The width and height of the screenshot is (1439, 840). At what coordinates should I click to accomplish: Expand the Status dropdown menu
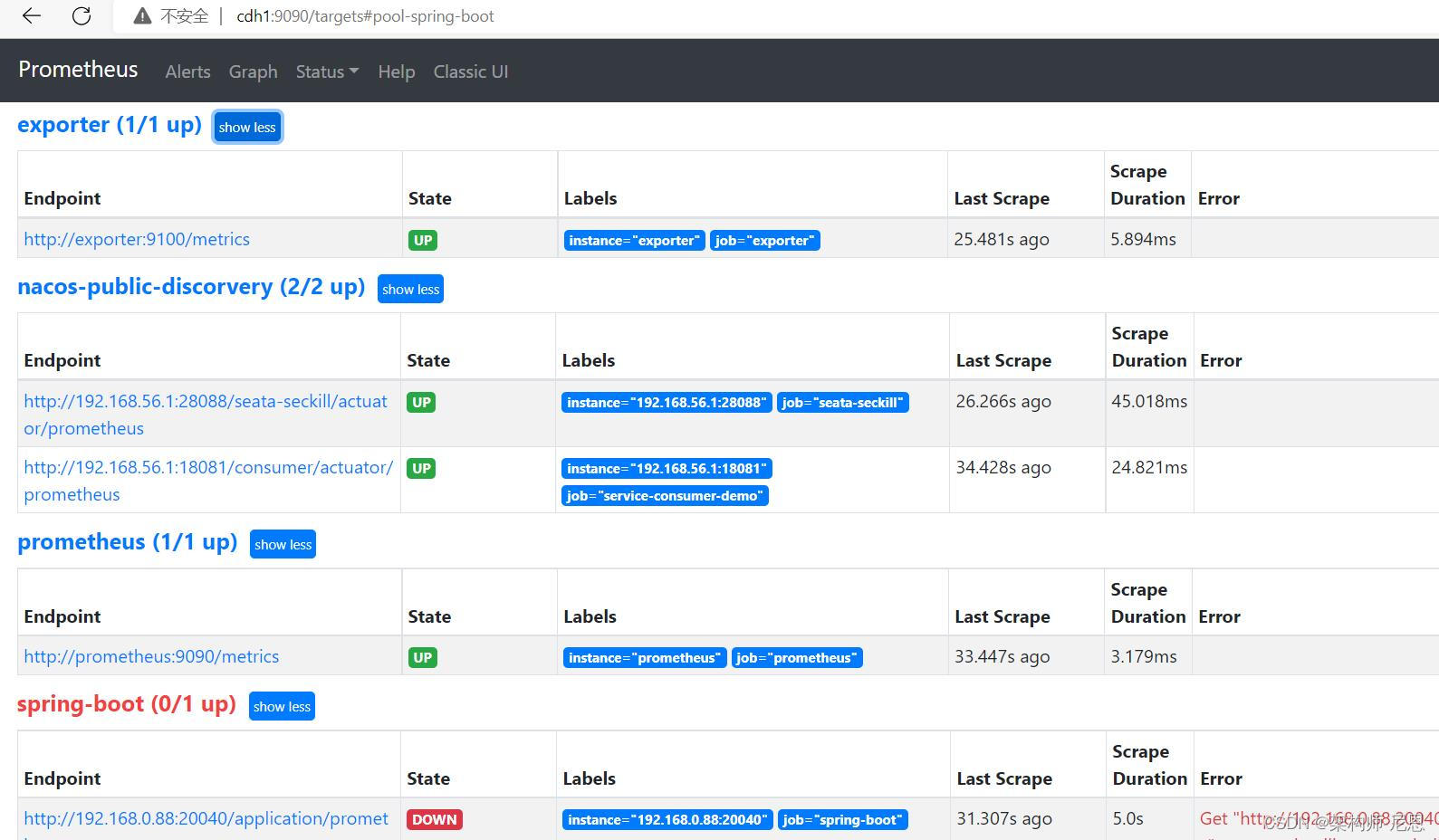327,72
